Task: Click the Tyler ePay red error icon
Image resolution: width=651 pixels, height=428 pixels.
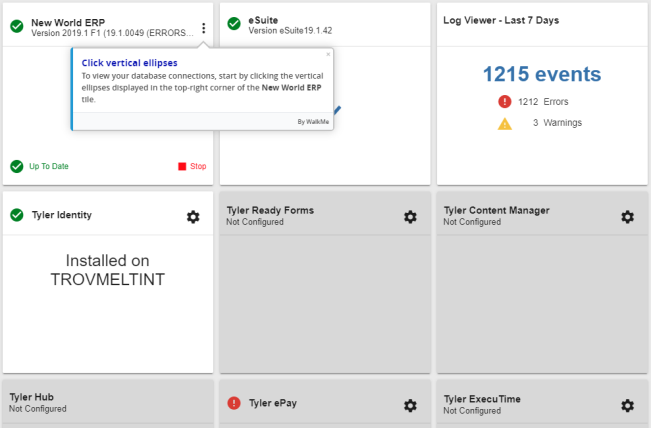Action: tap(234, 403)
